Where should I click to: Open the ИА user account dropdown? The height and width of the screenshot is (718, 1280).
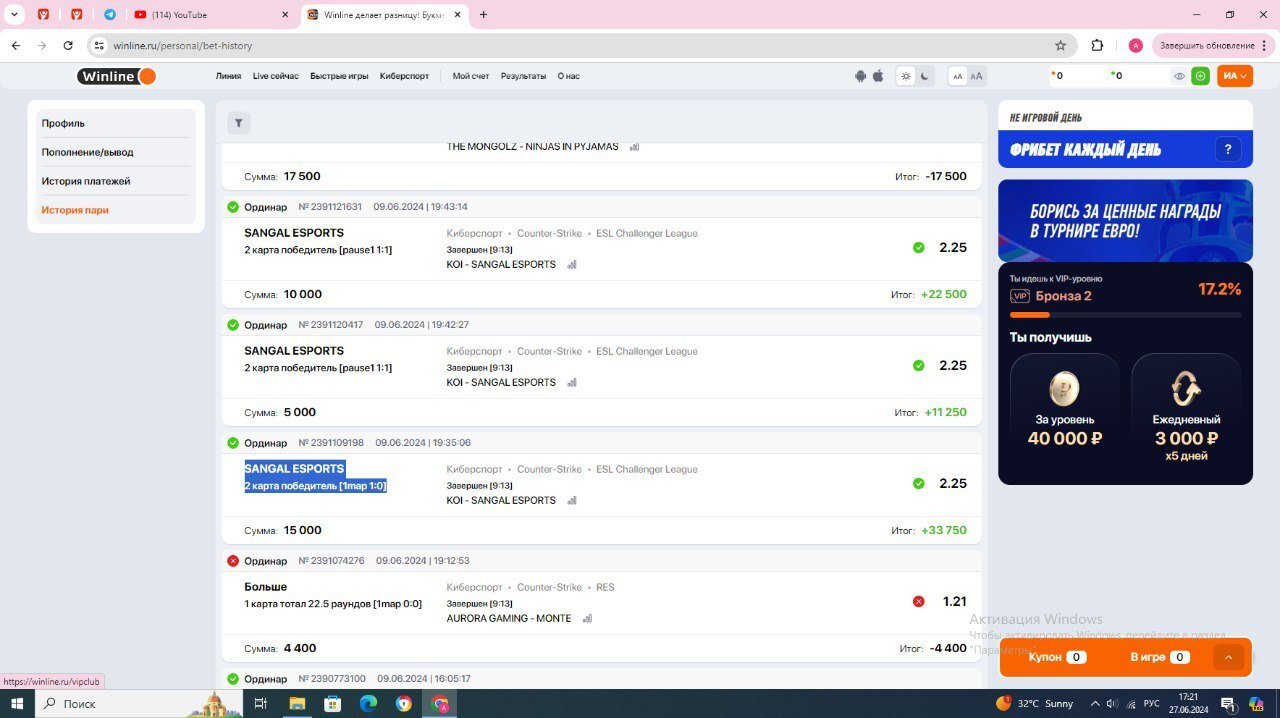point(1234,76)
